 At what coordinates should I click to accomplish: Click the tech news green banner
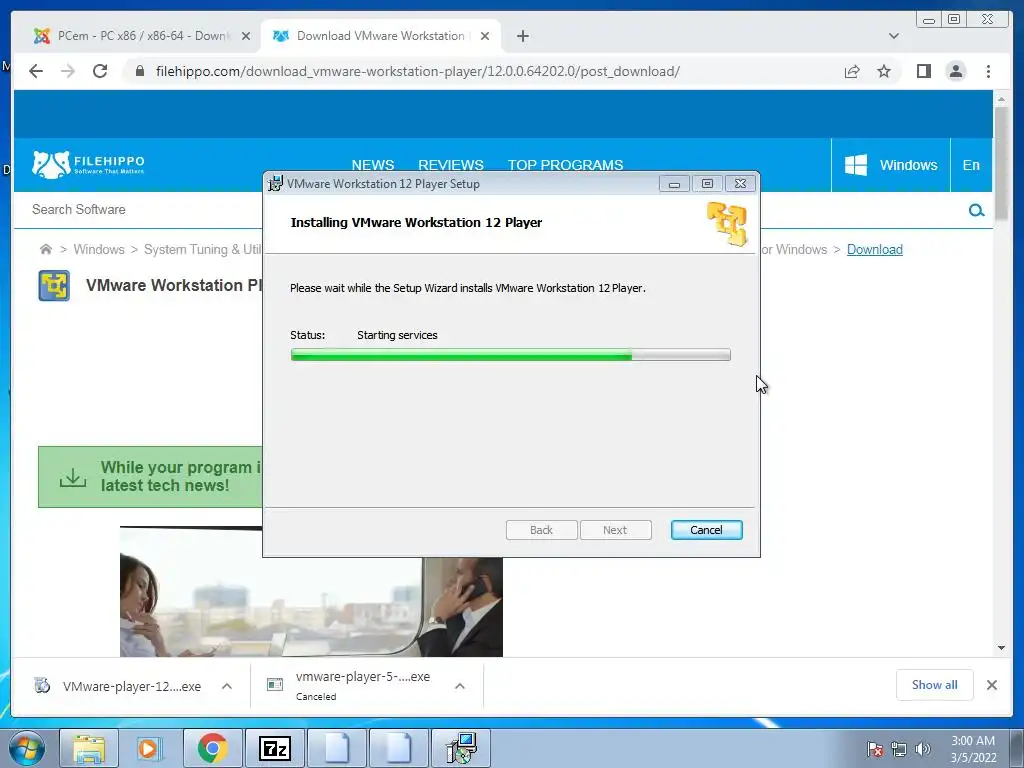click(150, 477)
